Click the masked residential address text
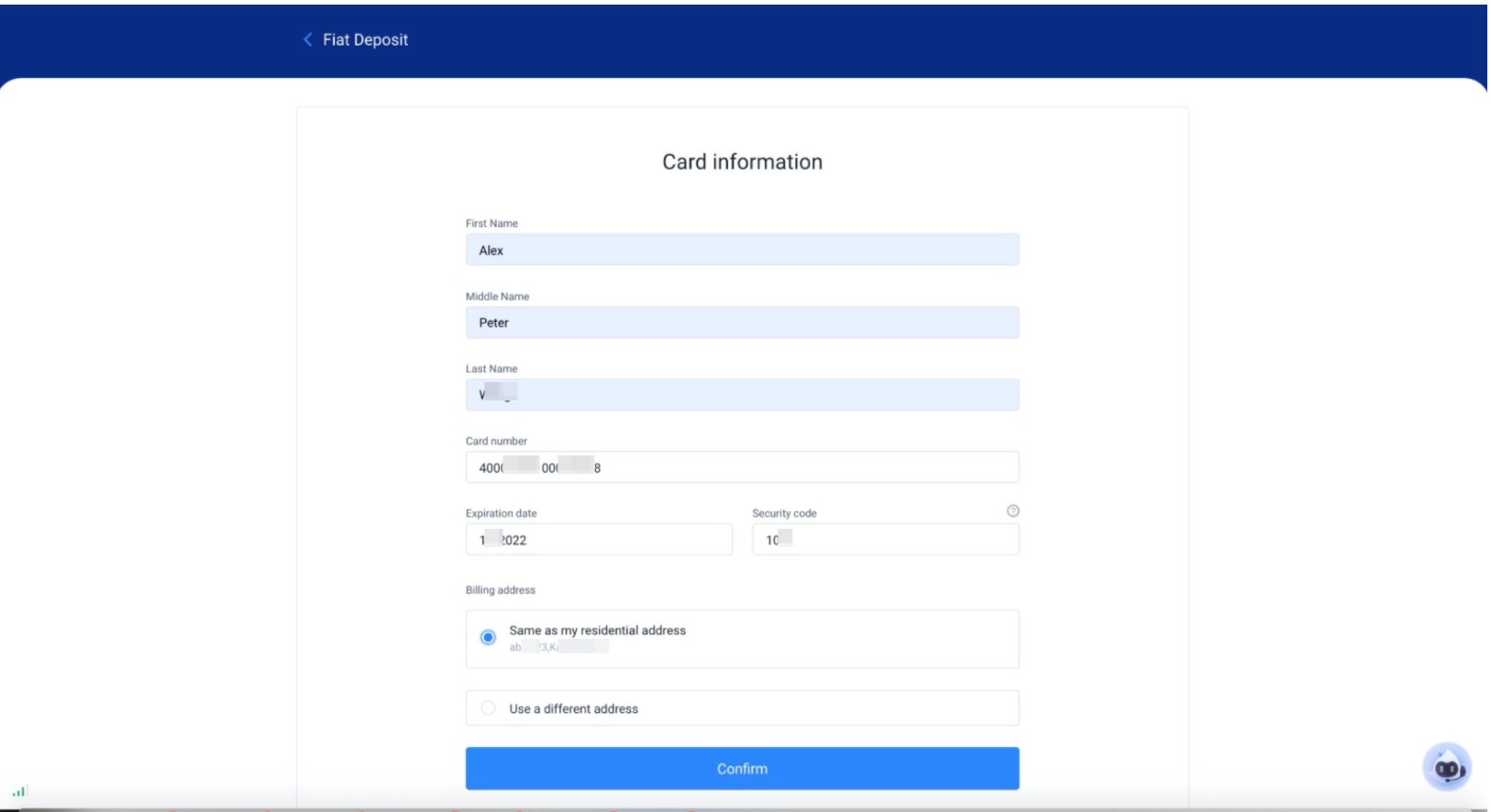The width and height of the screenshot is (1491, 812). [558, 648]
